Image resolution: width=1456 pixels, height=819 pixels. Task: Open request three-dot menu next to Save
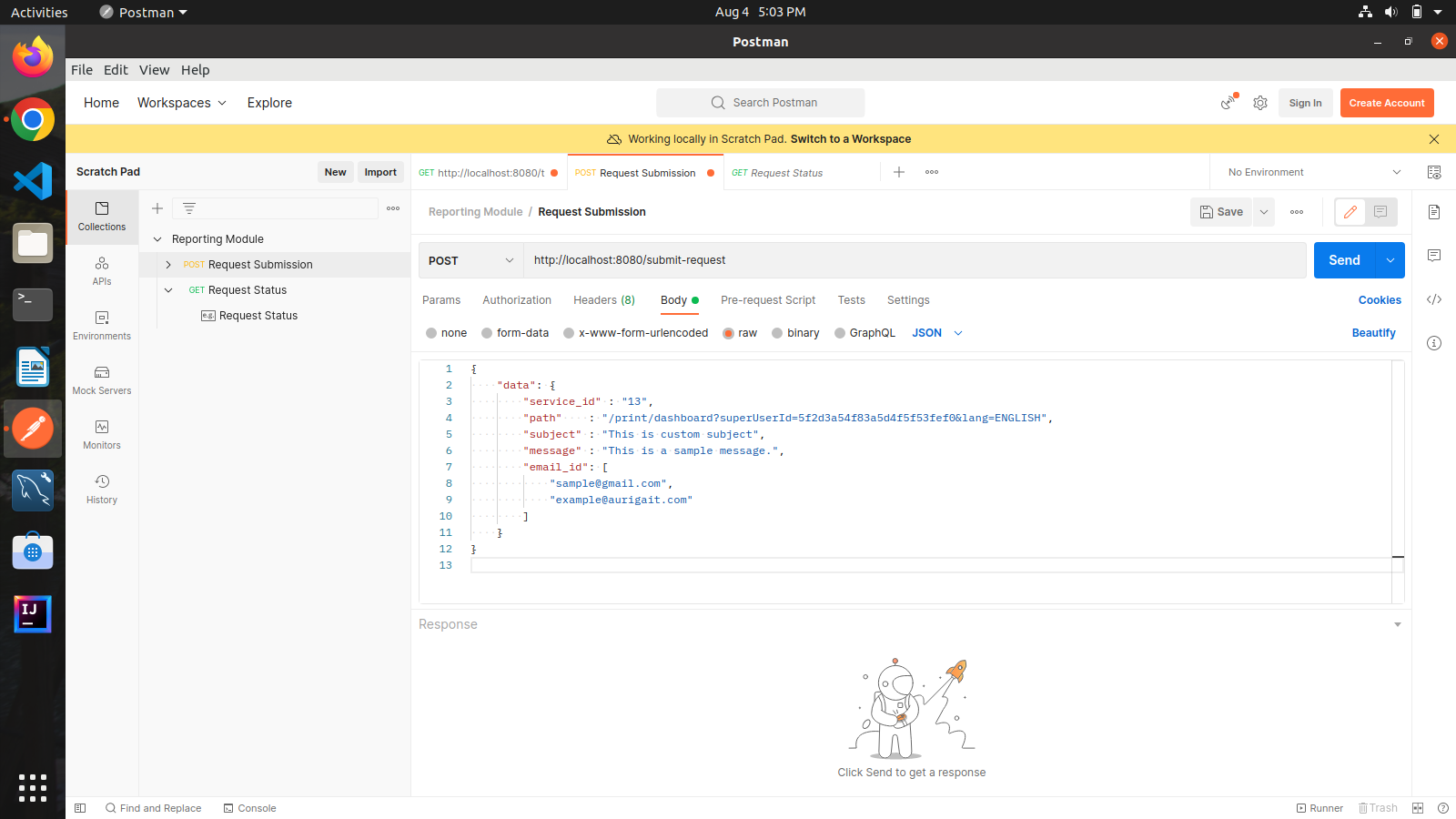click(x=1297, y=212)
